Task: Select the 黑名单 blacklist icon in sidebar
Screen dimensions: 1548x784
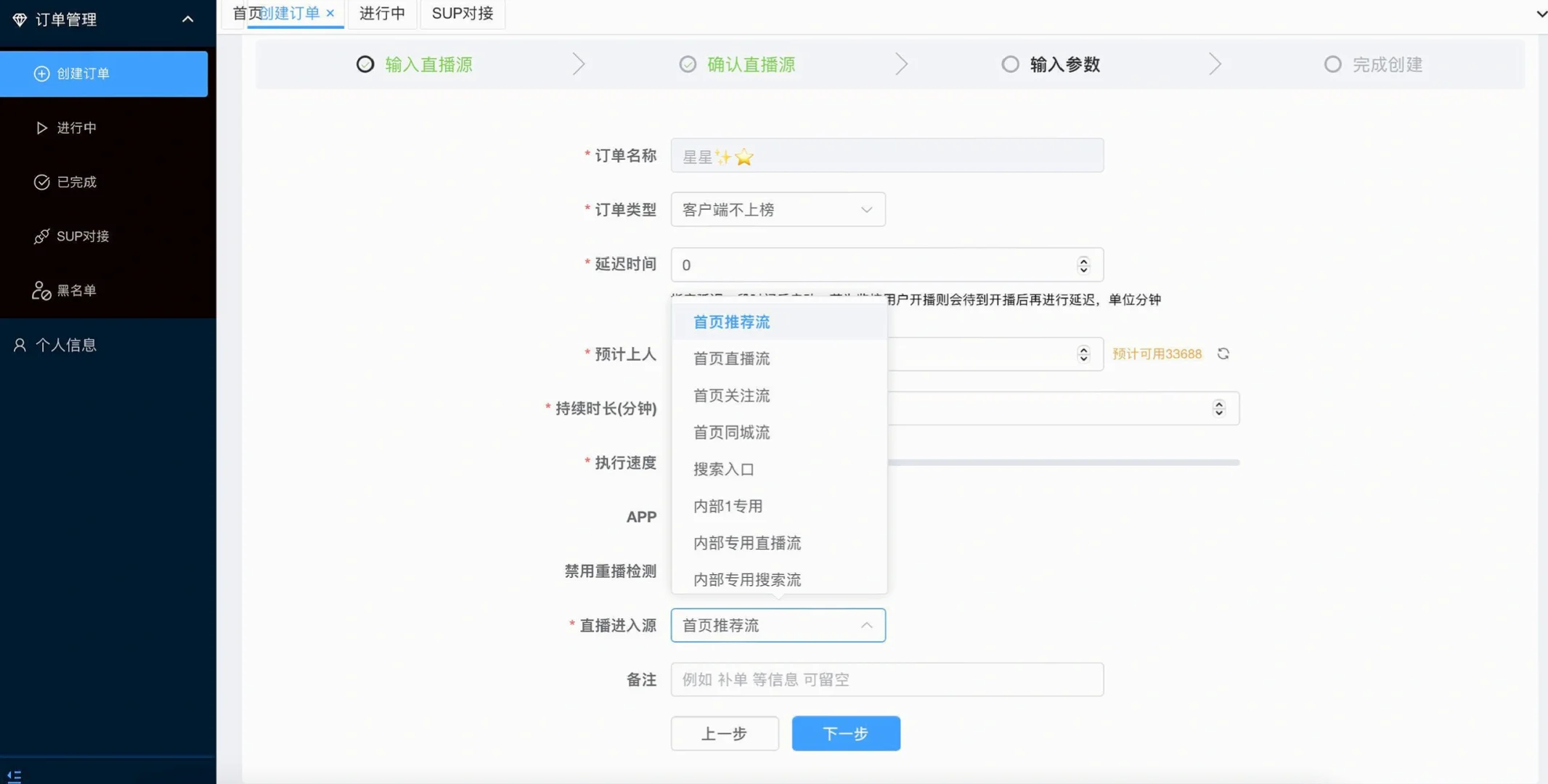Action: [x=40, y=290]
